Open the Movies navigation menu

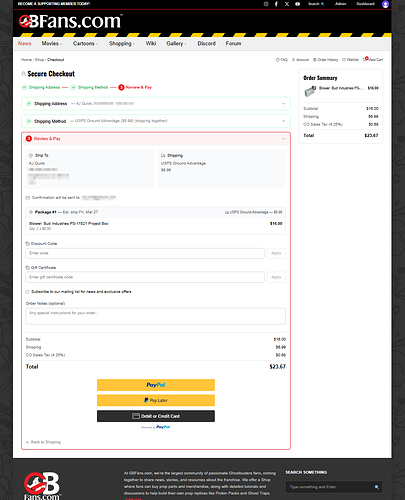click(x=52, y=43)
